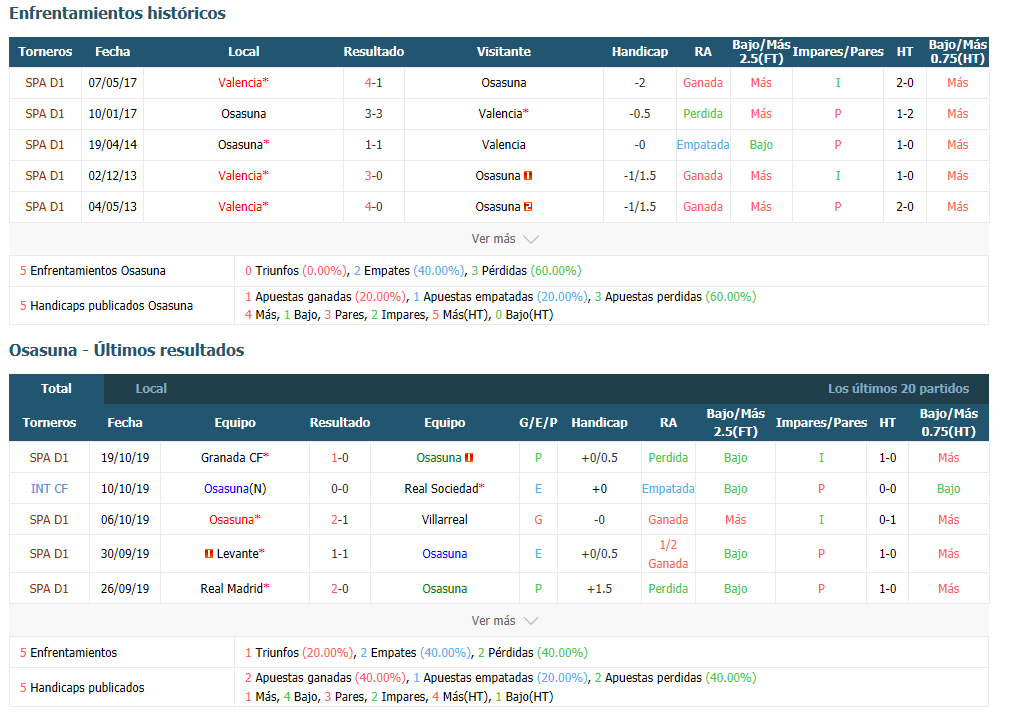
Task: Switch to the Total tab
Action: point(57,389)
